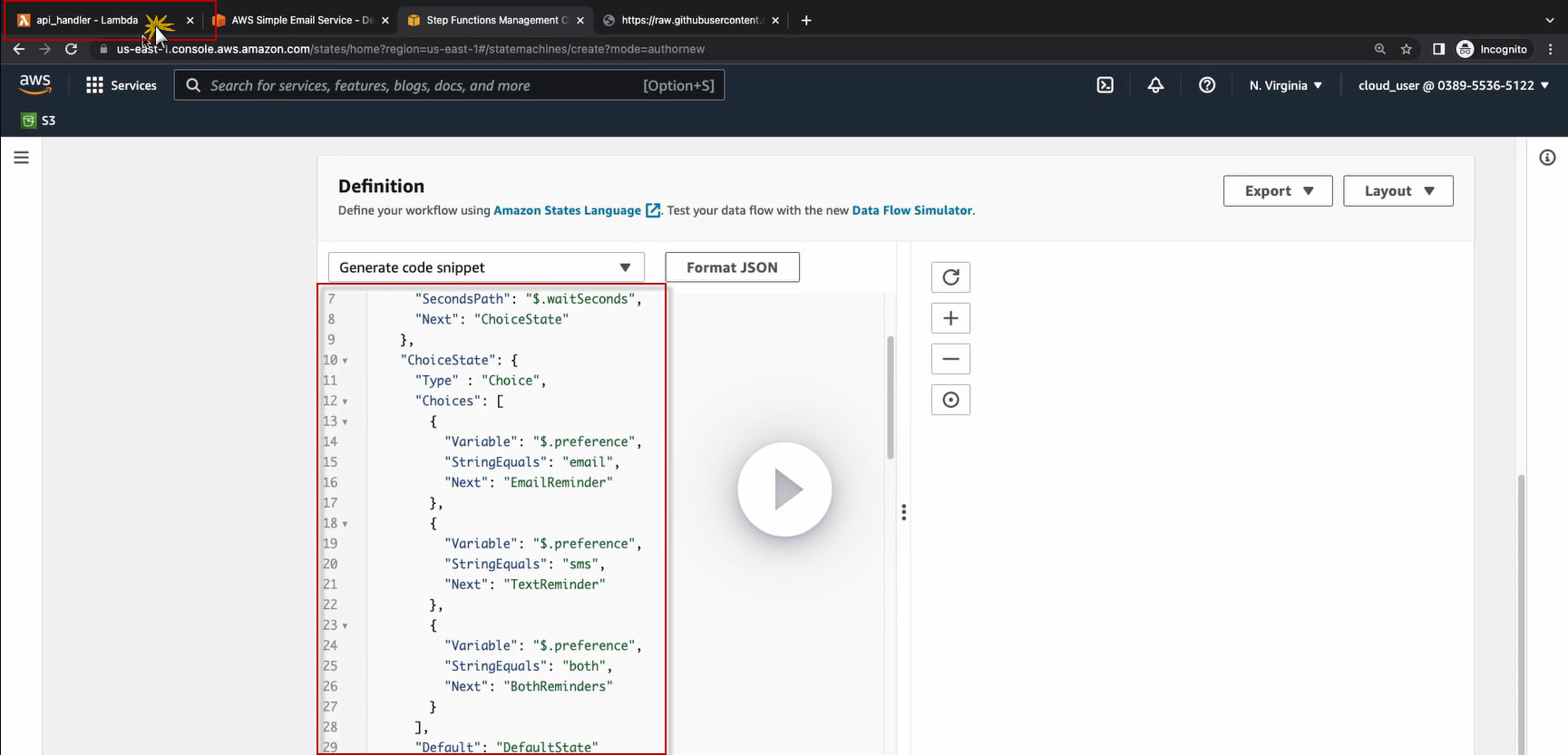Zoom out on the workflow graph
The image size is (1568, 755).
click(x=950, y=359)
